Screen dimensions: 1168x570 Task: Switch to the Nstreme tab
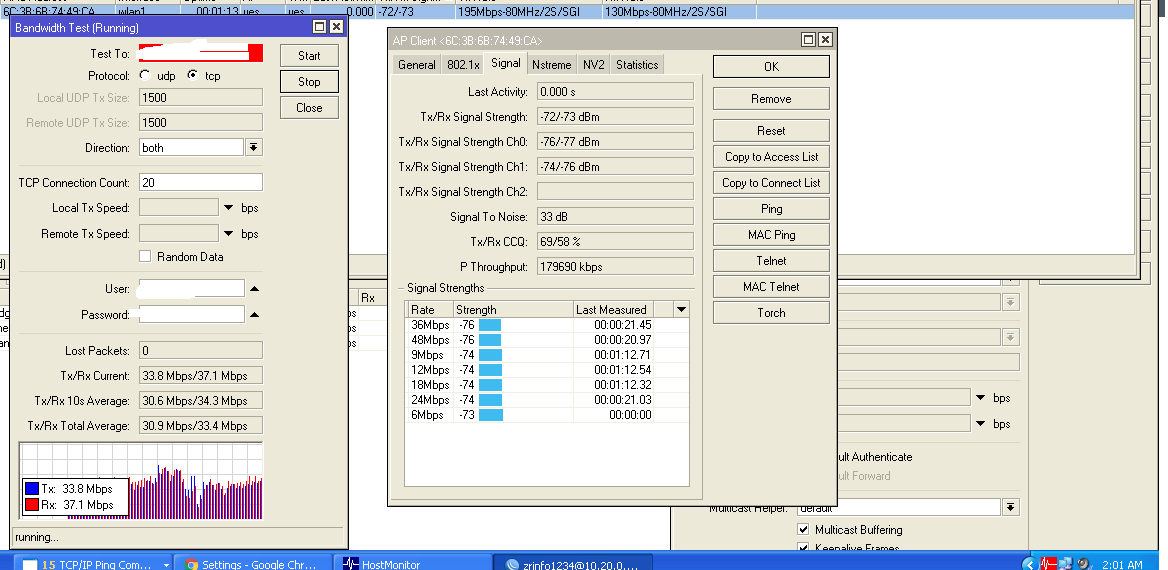[x=551, y=65]
